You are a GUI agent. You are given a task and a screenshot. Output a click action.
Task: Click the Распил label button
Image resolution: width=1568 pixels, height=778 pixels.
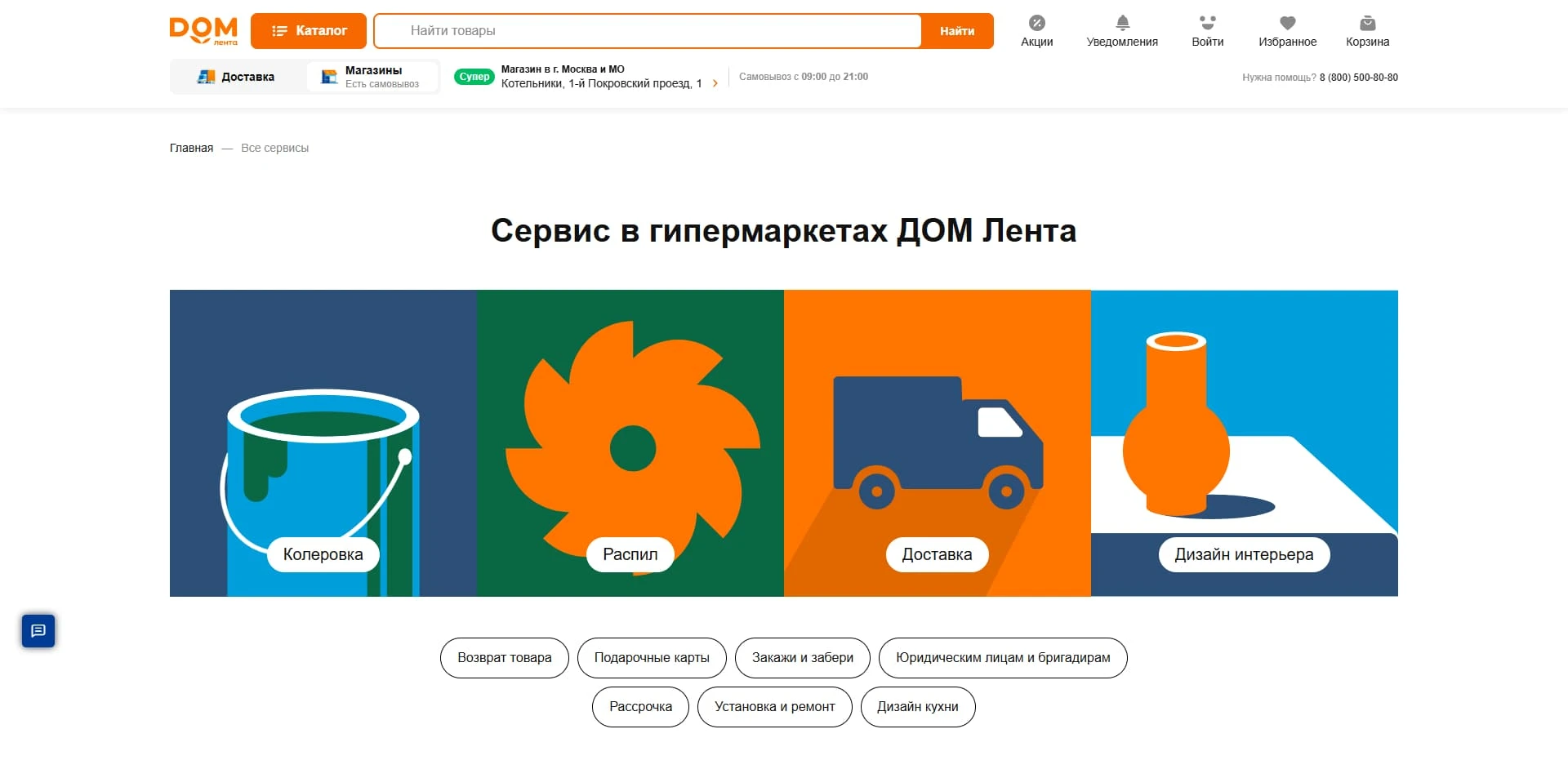coord(630,554)
